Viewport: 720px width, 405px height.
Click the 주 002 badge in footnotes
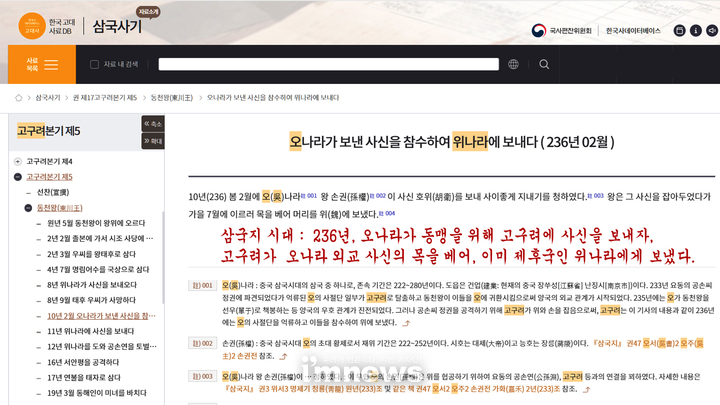[x=204, y=343]
